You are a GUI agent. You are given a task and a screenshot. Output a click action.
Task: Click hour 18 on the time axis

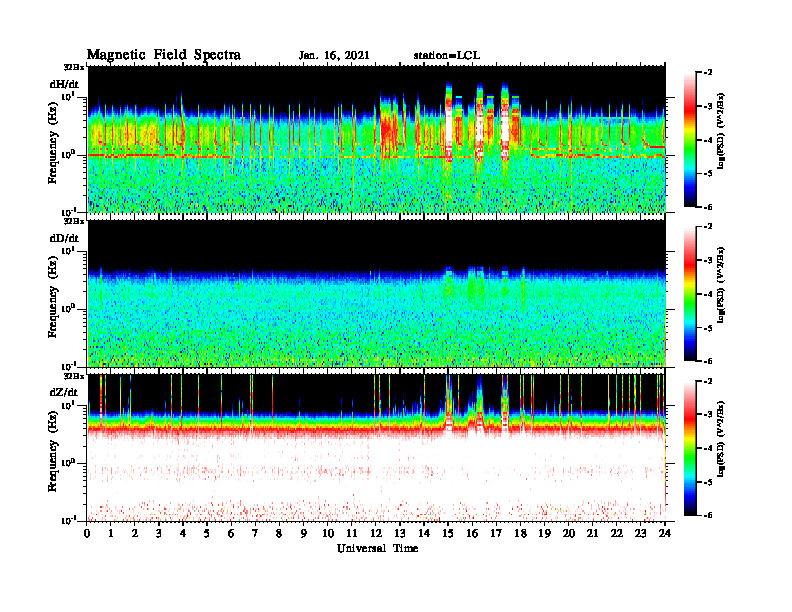pos(520,534)
